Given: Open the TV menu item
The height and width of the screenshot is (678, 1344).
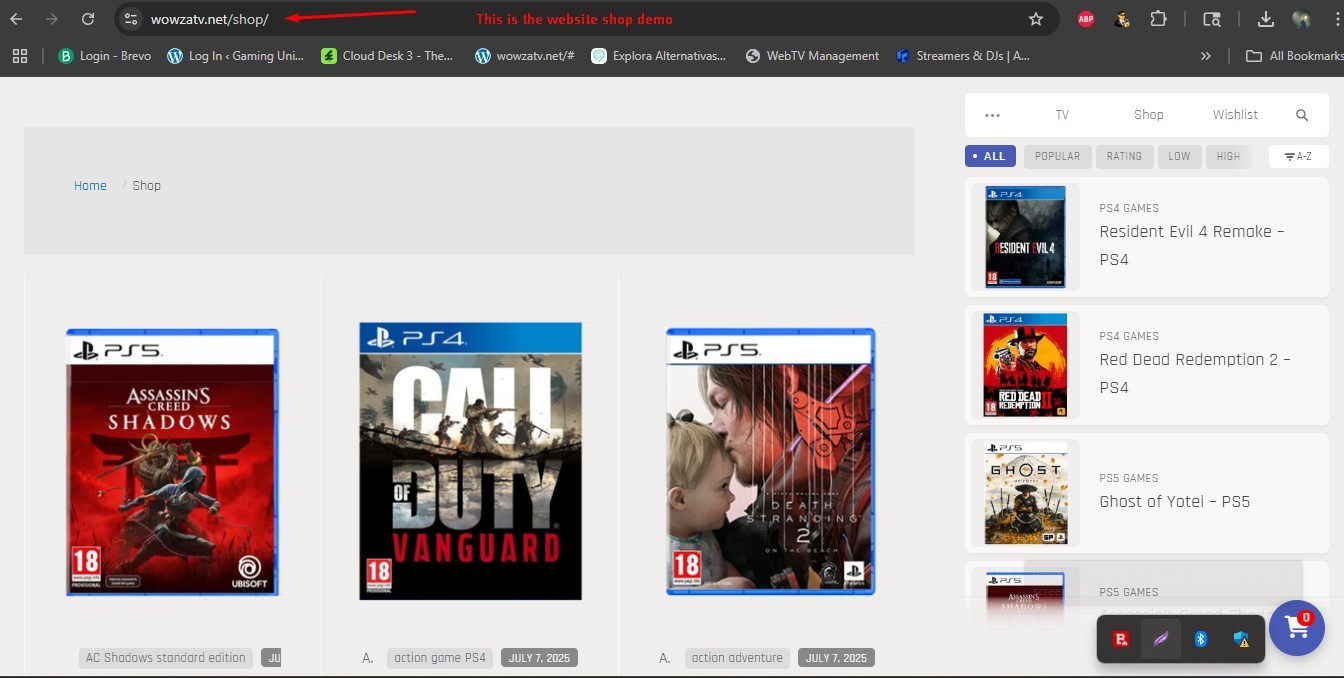Looking at the screenshot, I should coord(1062,115).
